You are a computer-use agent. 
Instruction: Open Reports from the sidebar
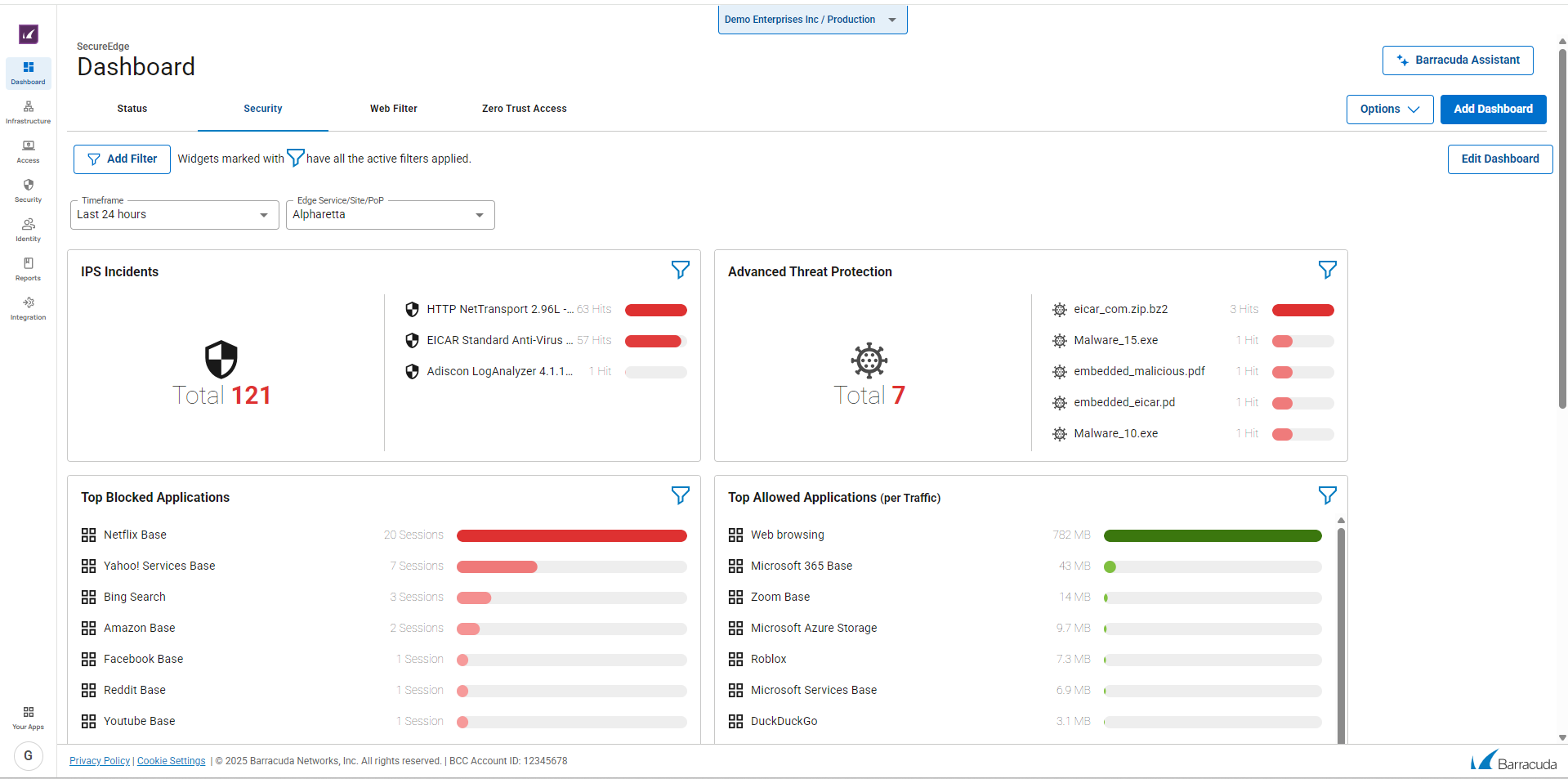(x=28, y=270)
